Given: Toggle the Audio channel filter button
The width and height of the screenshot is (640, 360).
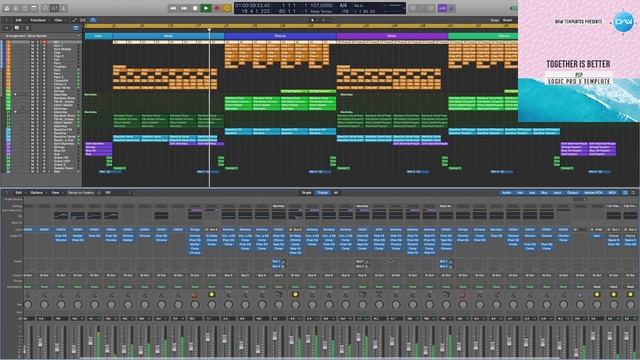Looking at the screenshot, I should pos(507,193).
